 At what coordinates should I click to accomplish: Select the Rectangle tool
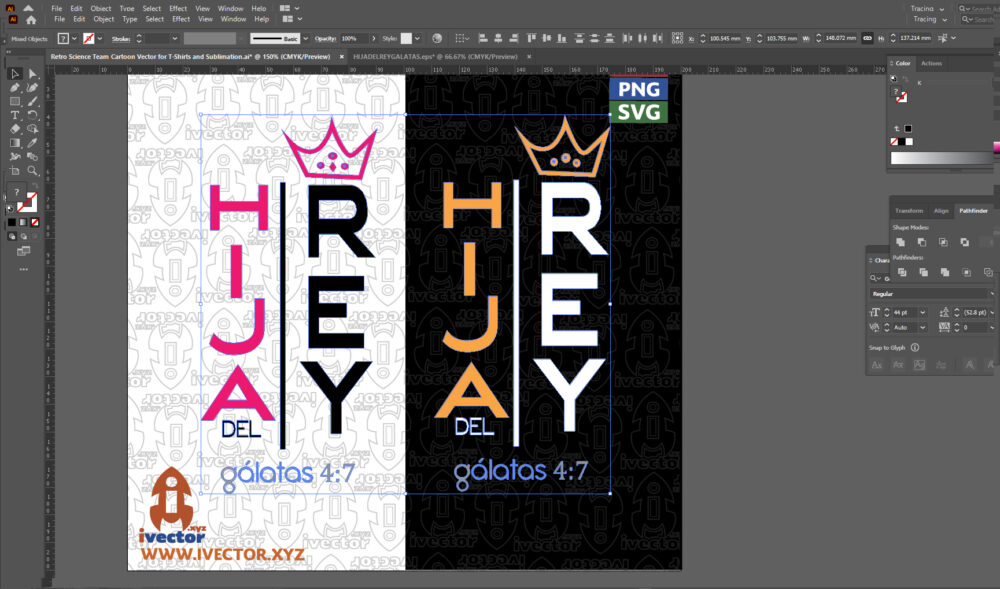click(15, 102)
